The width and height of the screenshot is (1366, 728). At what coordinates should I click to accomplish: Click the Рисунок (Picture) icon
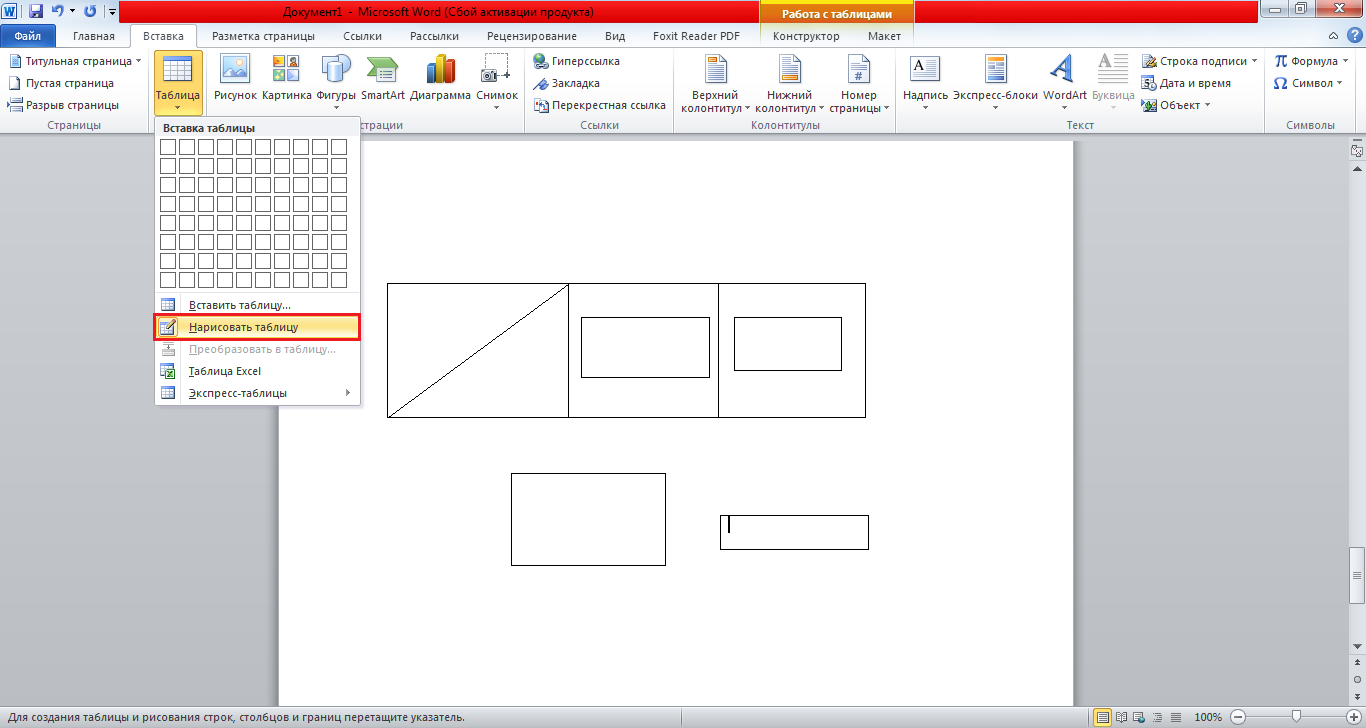pos(235,70)
